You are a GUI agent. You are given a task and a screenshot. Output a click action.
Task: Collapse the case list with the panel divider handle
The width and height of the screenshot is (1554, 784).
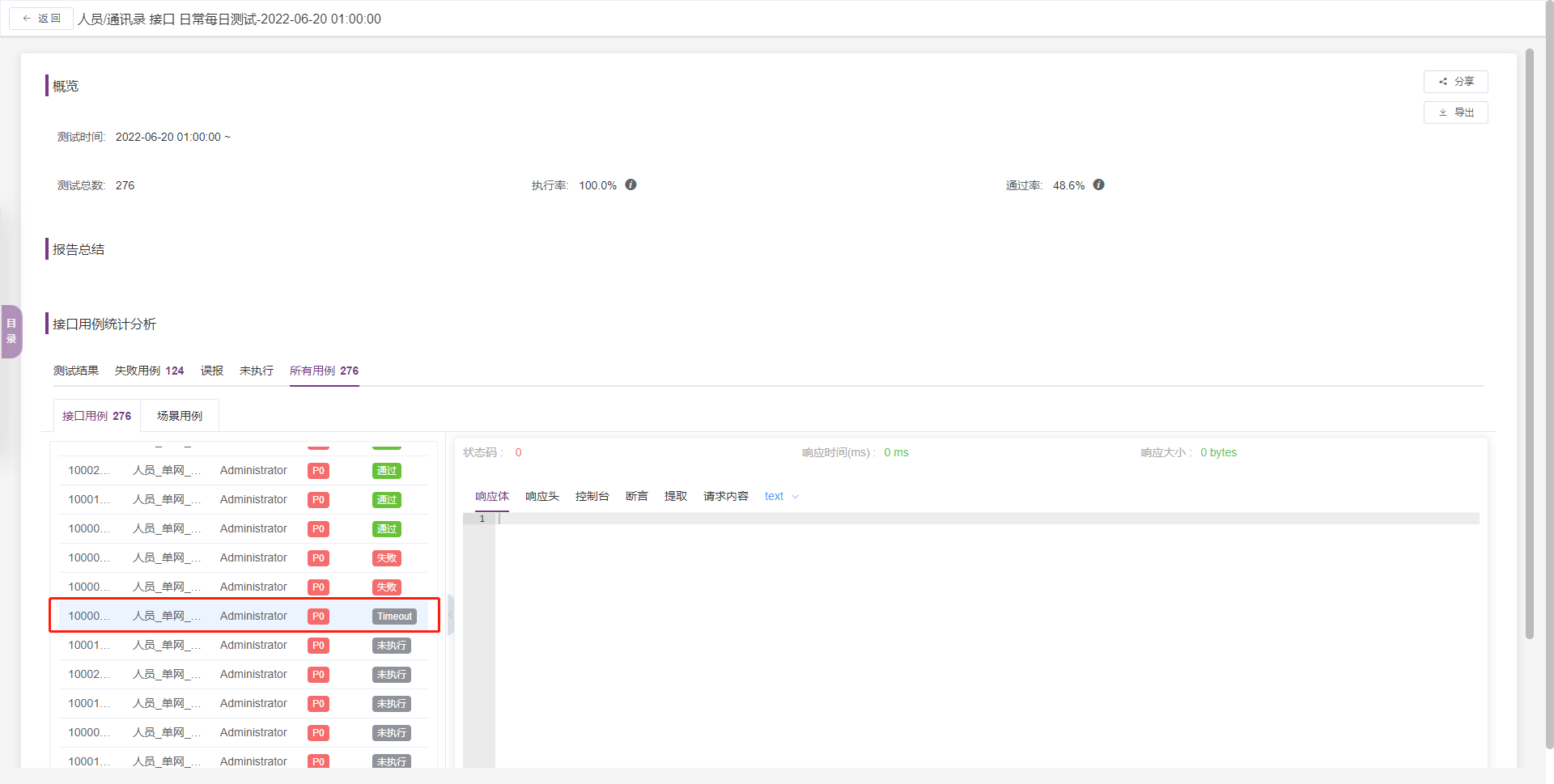tap(450, 615)
